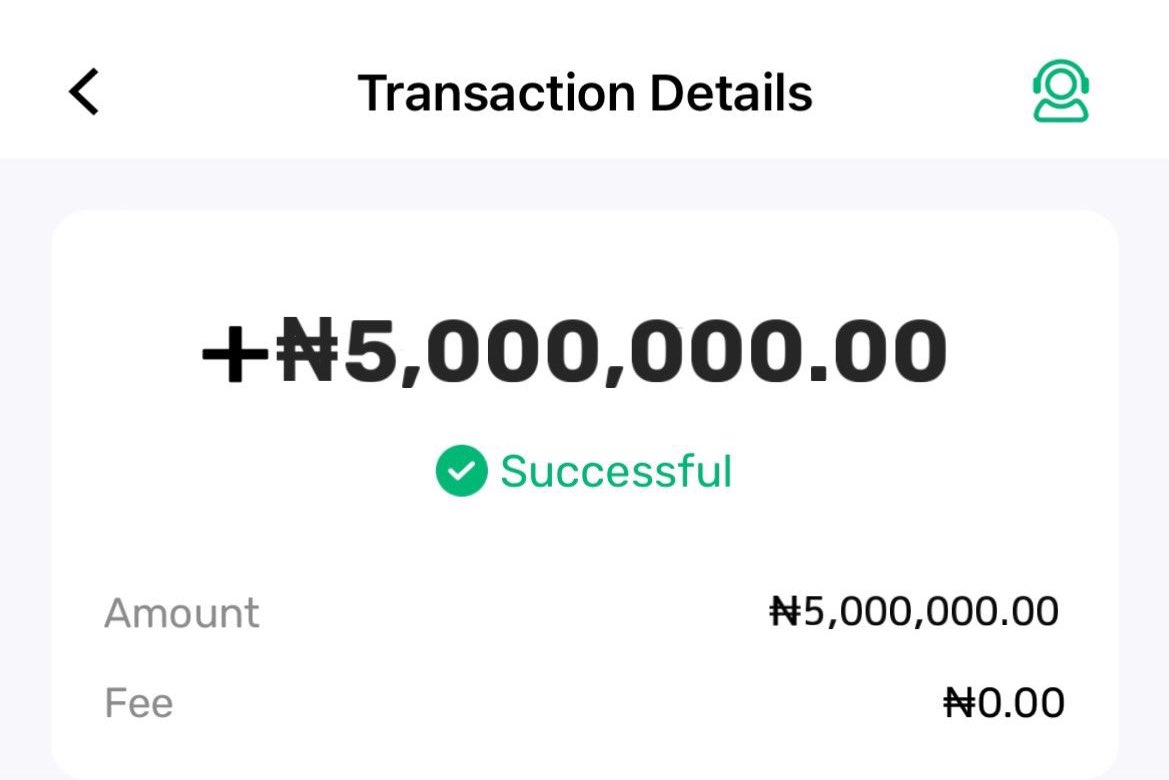Click the Transaction Details title
This screenshot has height=780, width=1169.
pyautogui.click(x=584, y=93)
